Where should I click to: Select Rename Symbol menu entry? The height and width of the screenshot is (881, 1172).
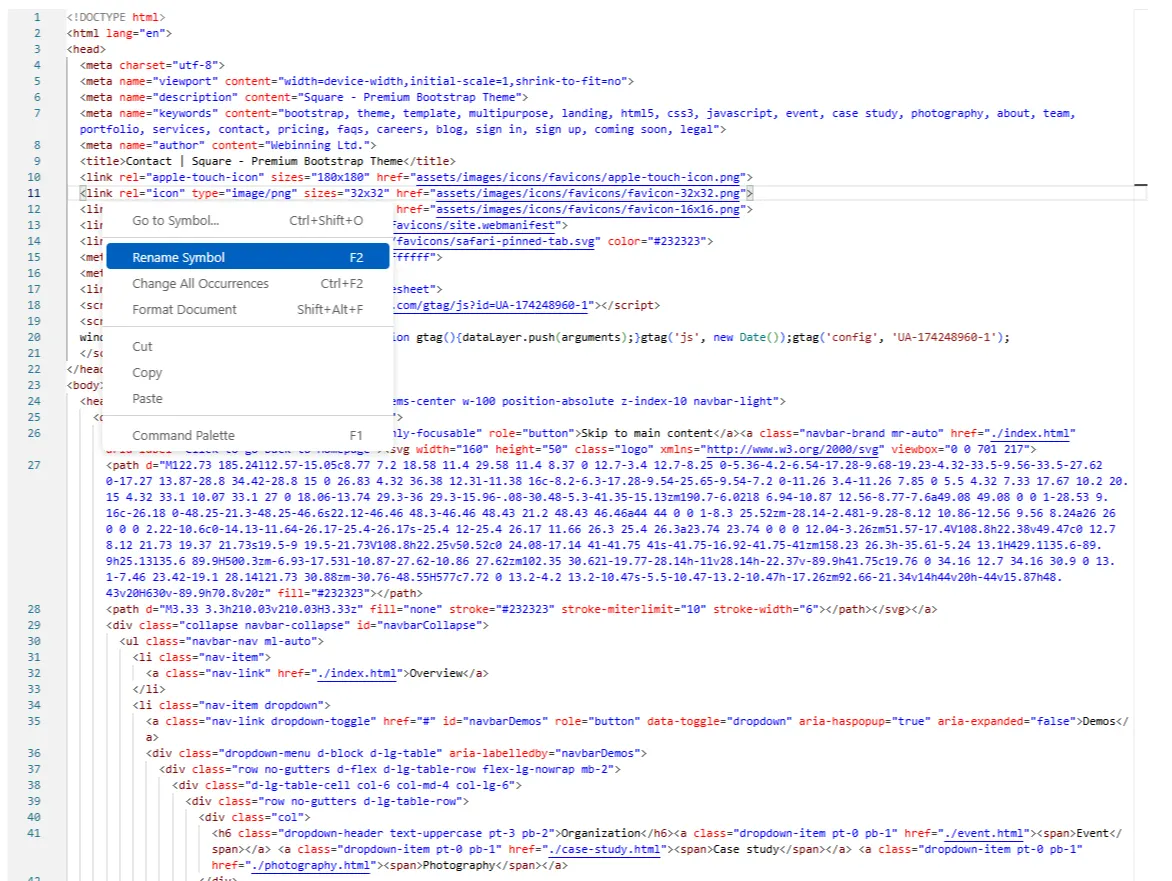[247, 257]
